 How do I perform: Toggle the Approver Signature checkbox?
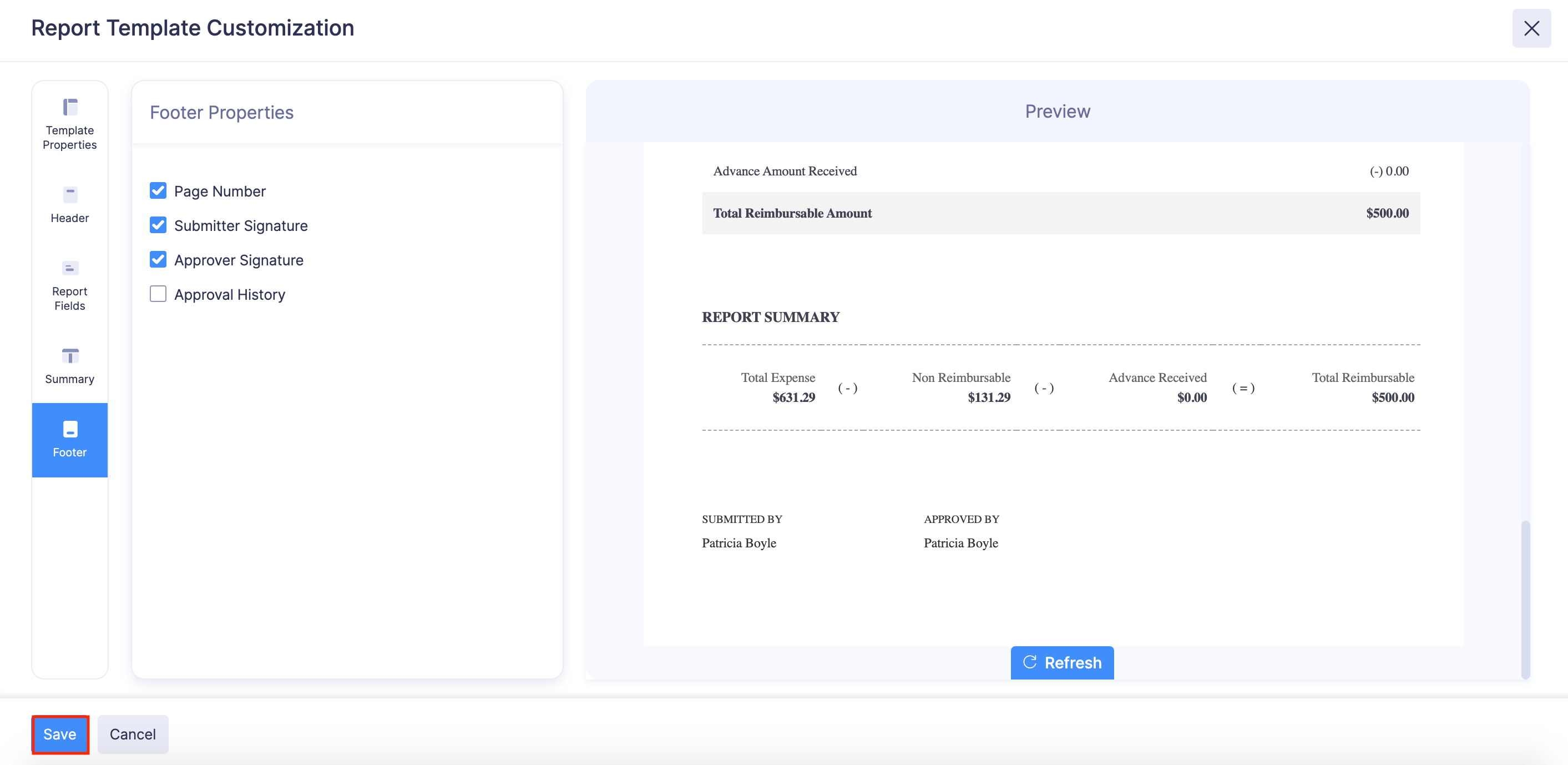(158, 259)
